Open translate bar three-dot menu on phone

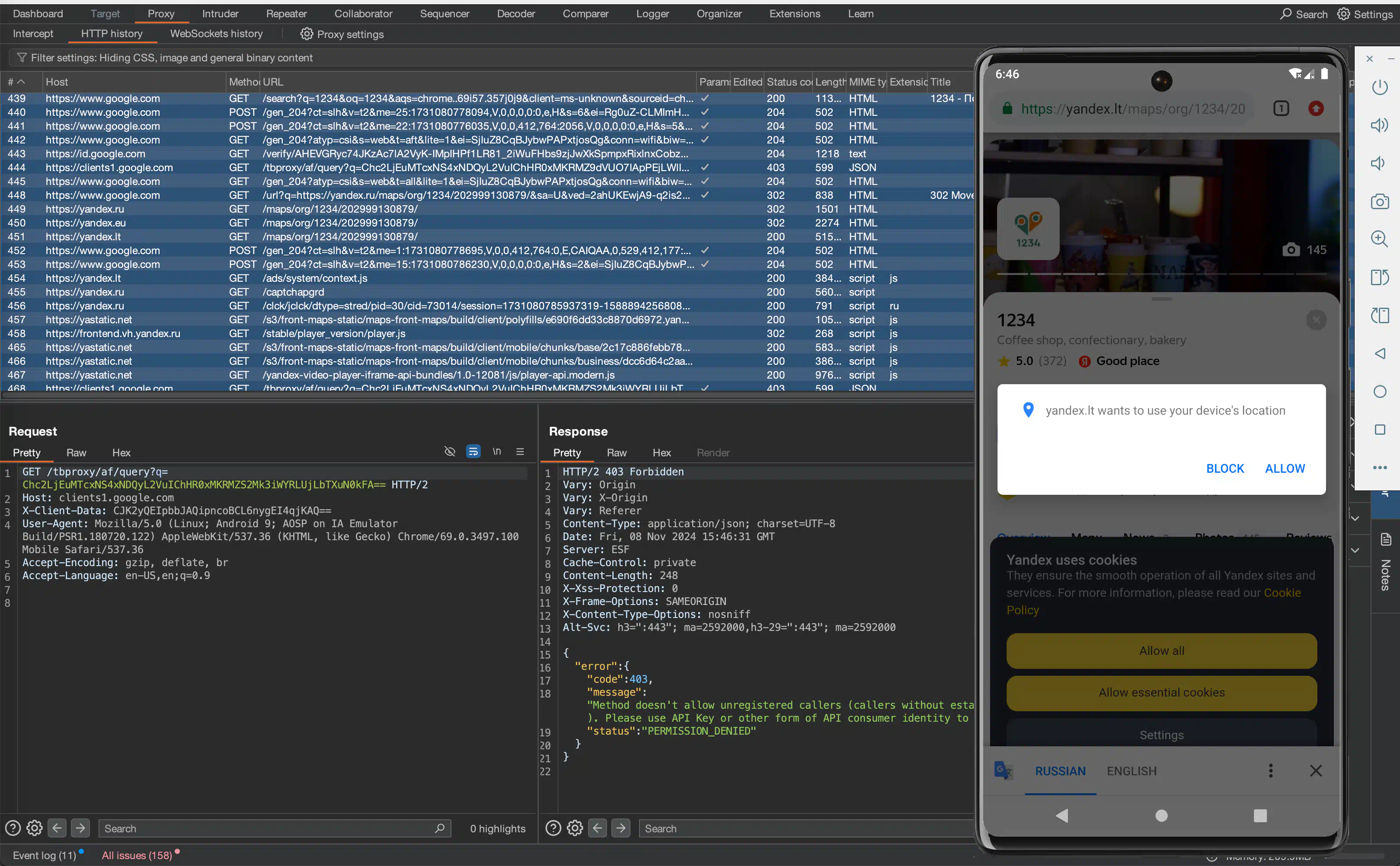tap(1270, 770)
